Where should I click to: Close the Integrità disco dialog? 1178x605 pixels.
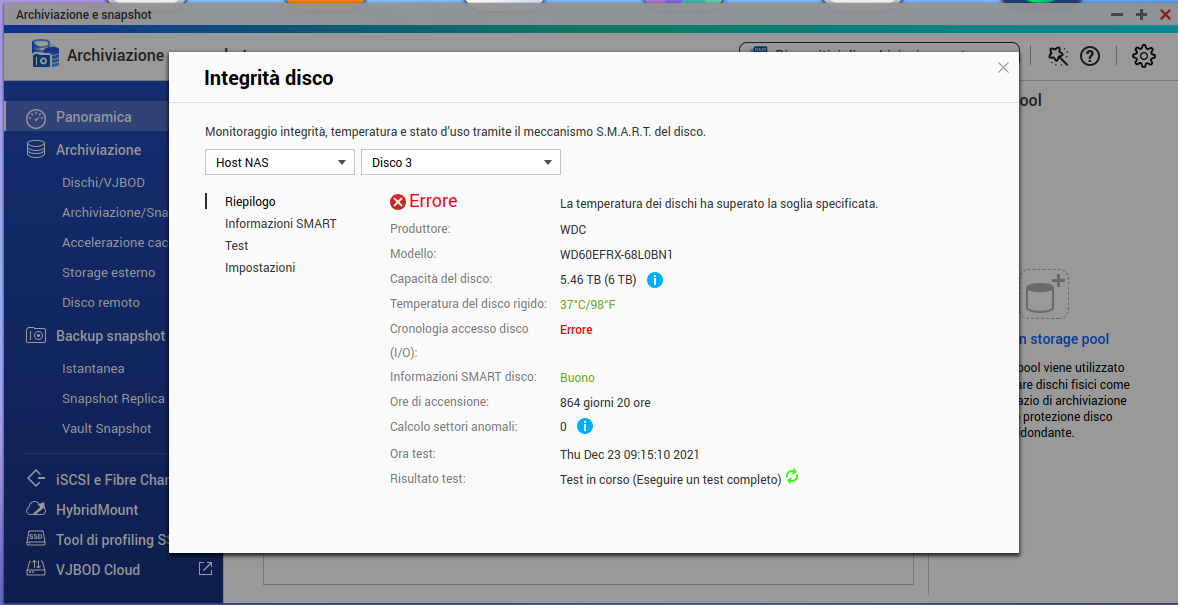(x=1003, y=68)
